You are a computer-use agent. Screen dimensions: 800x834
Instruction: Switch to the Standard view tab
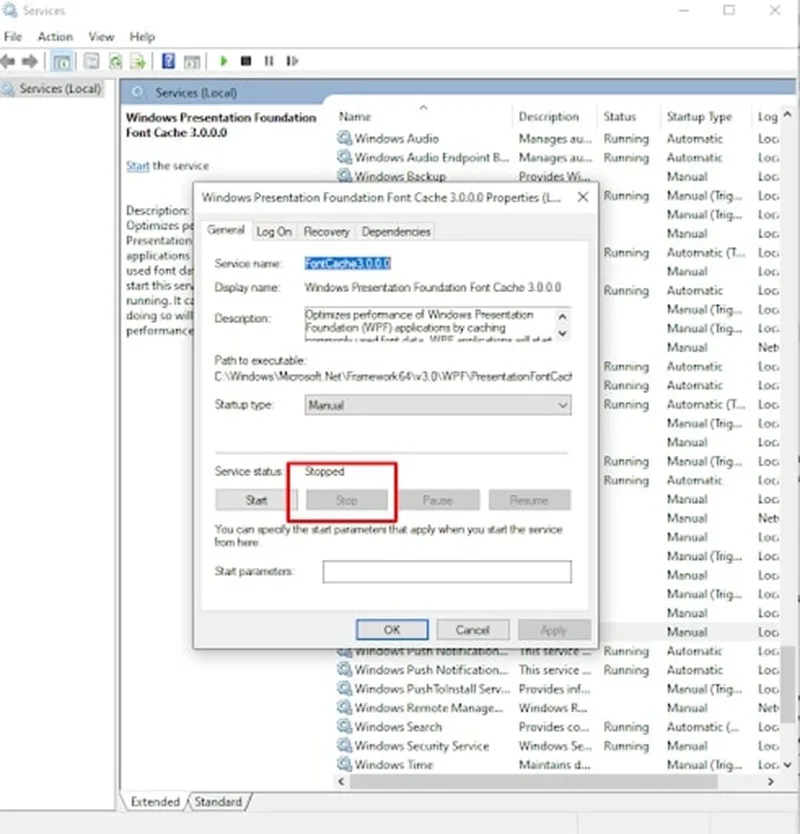[x=218, y=802]
